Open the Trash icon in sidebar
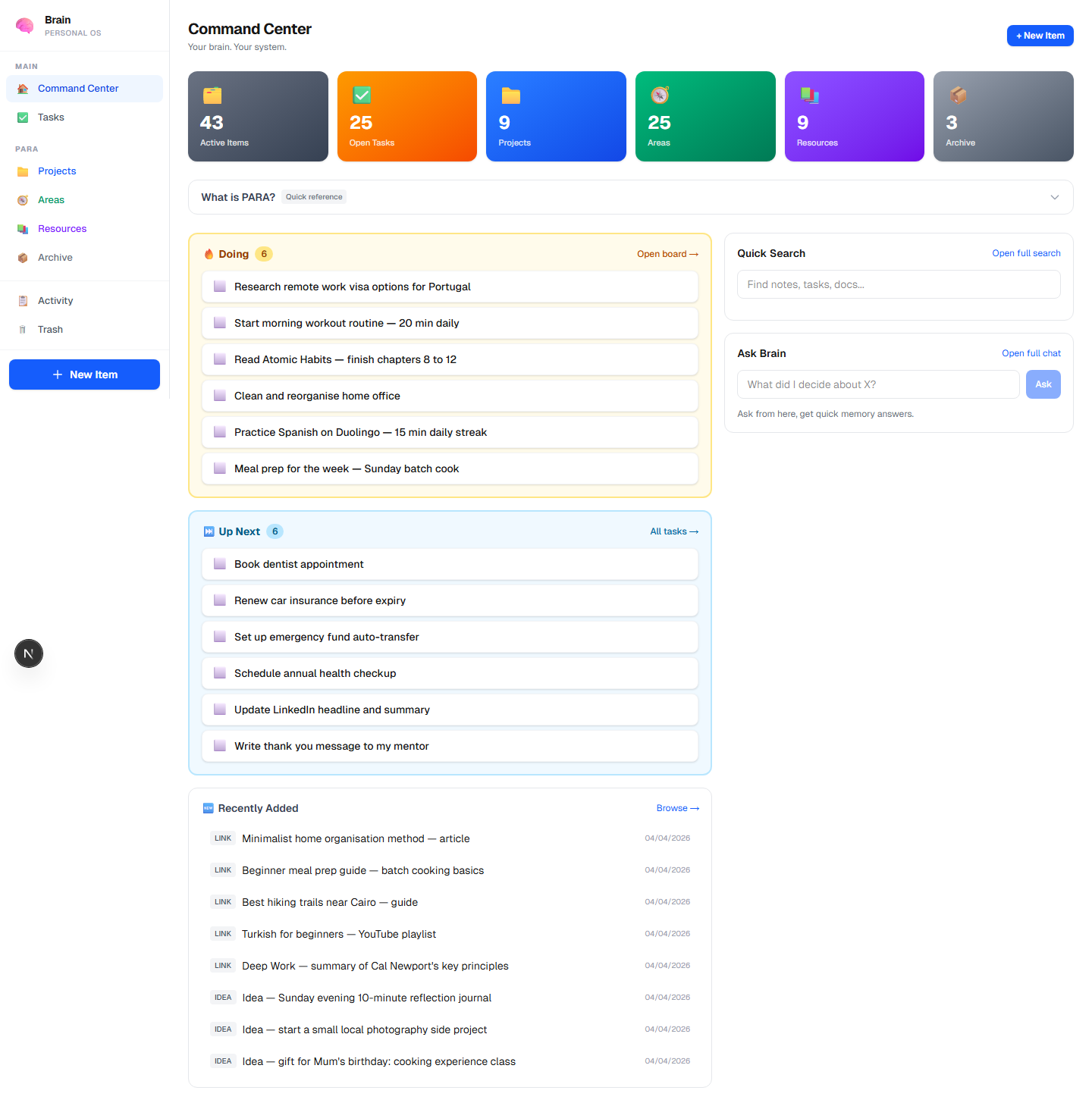 point(23,329)
